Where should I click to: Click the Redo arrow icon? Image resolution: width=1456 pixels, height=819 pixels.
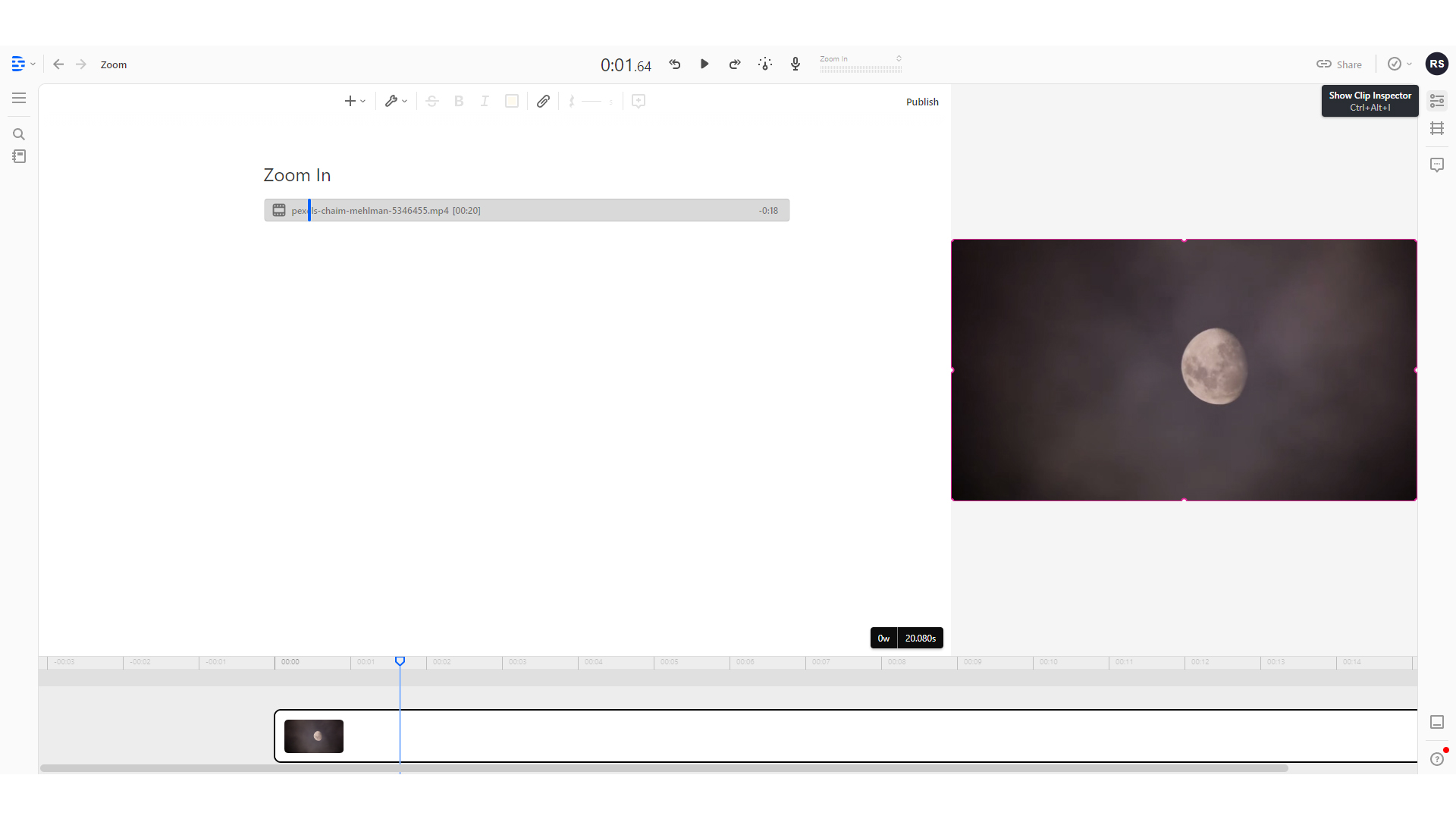click(734, 64)
